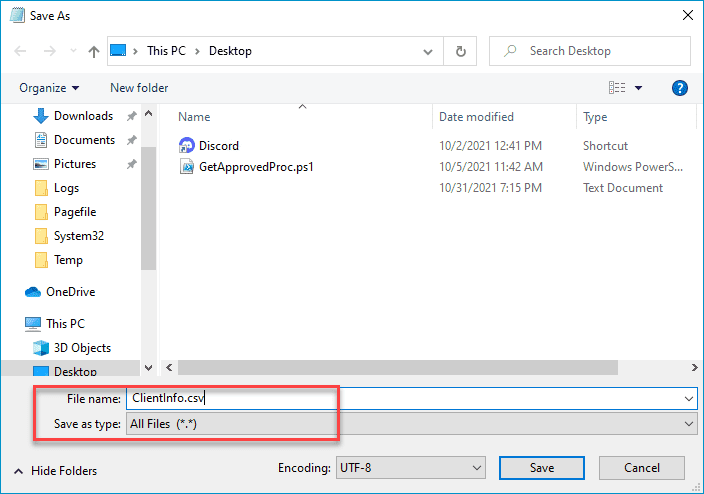Open the Organize menu
Image resolution: width=704 pixels, height=494 pixels.
pyautogui.click(x=49, y=88)
